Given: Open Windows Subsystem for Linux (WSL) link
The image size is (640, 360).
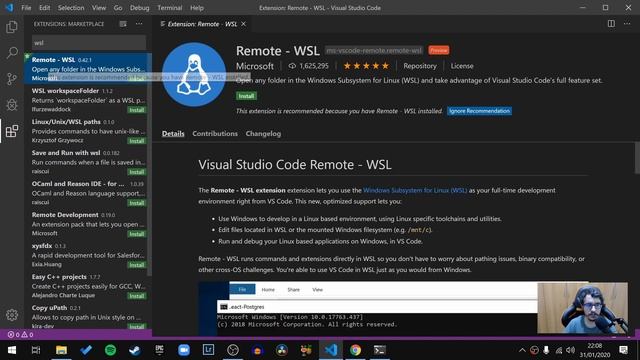Looking at the screenshot, I should click(x=415, y=190).
